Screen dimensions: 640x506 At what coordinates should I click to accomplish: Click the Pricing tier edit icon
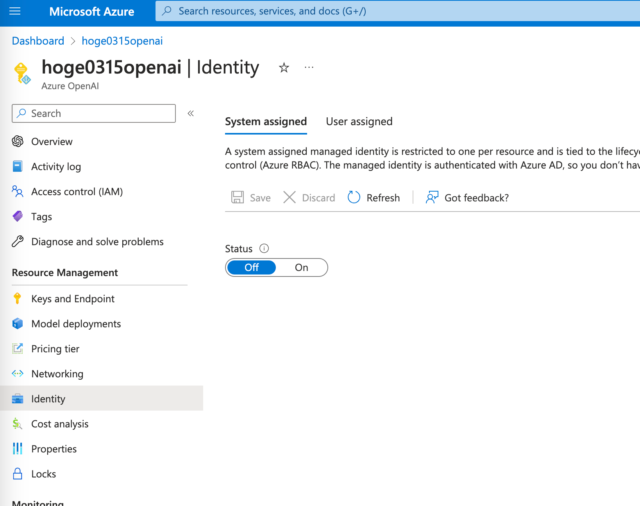click(x=18, y=348)
